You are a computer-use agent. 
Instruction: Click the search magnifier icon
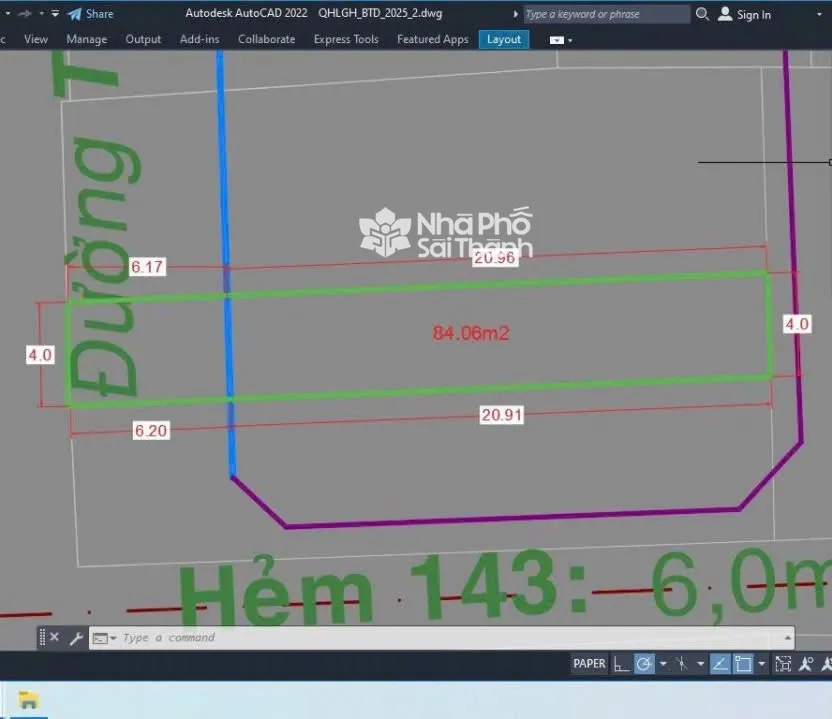702,14
